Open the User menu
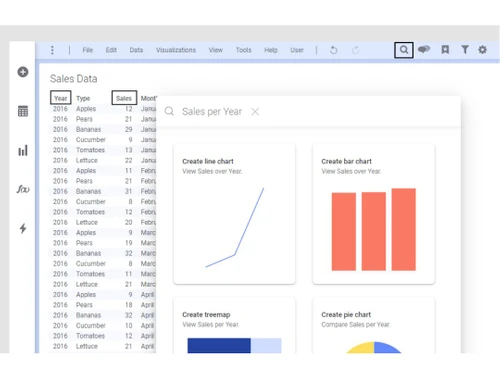Image resolution: width=500 pixels, height=375 pixels. pos(297,50)
